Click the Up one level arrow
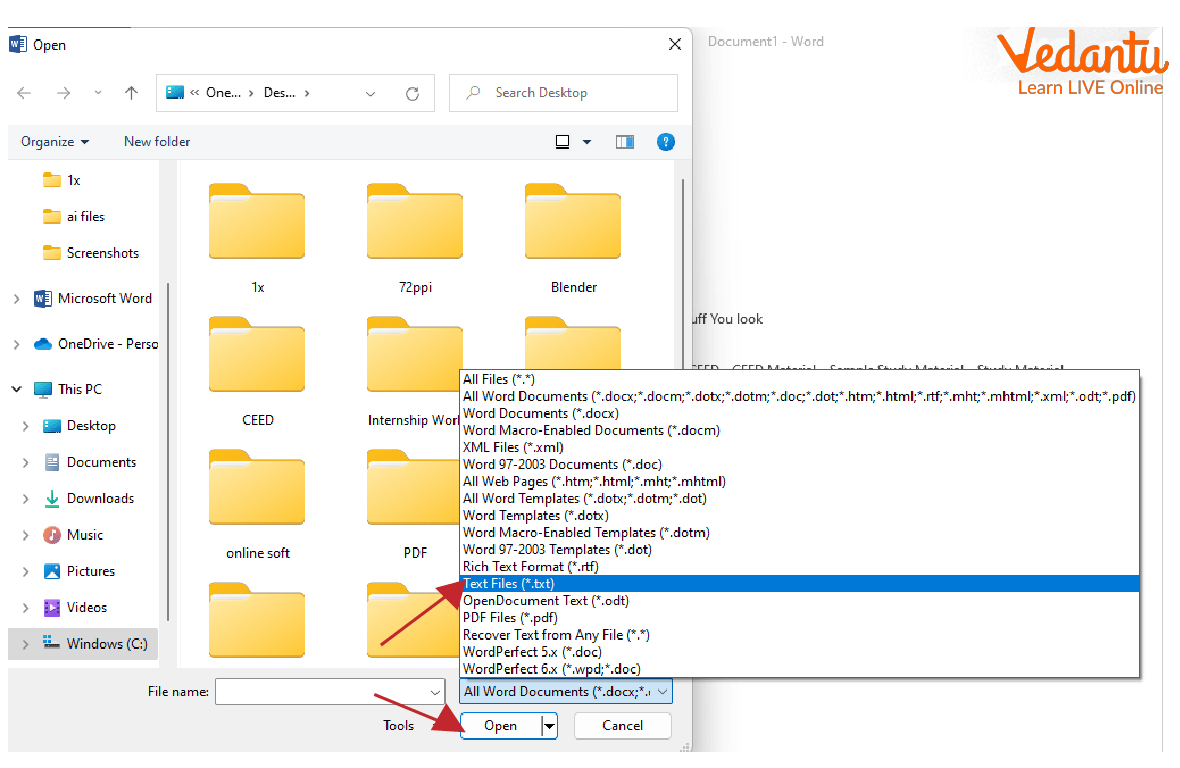 (x=131, y=93)
